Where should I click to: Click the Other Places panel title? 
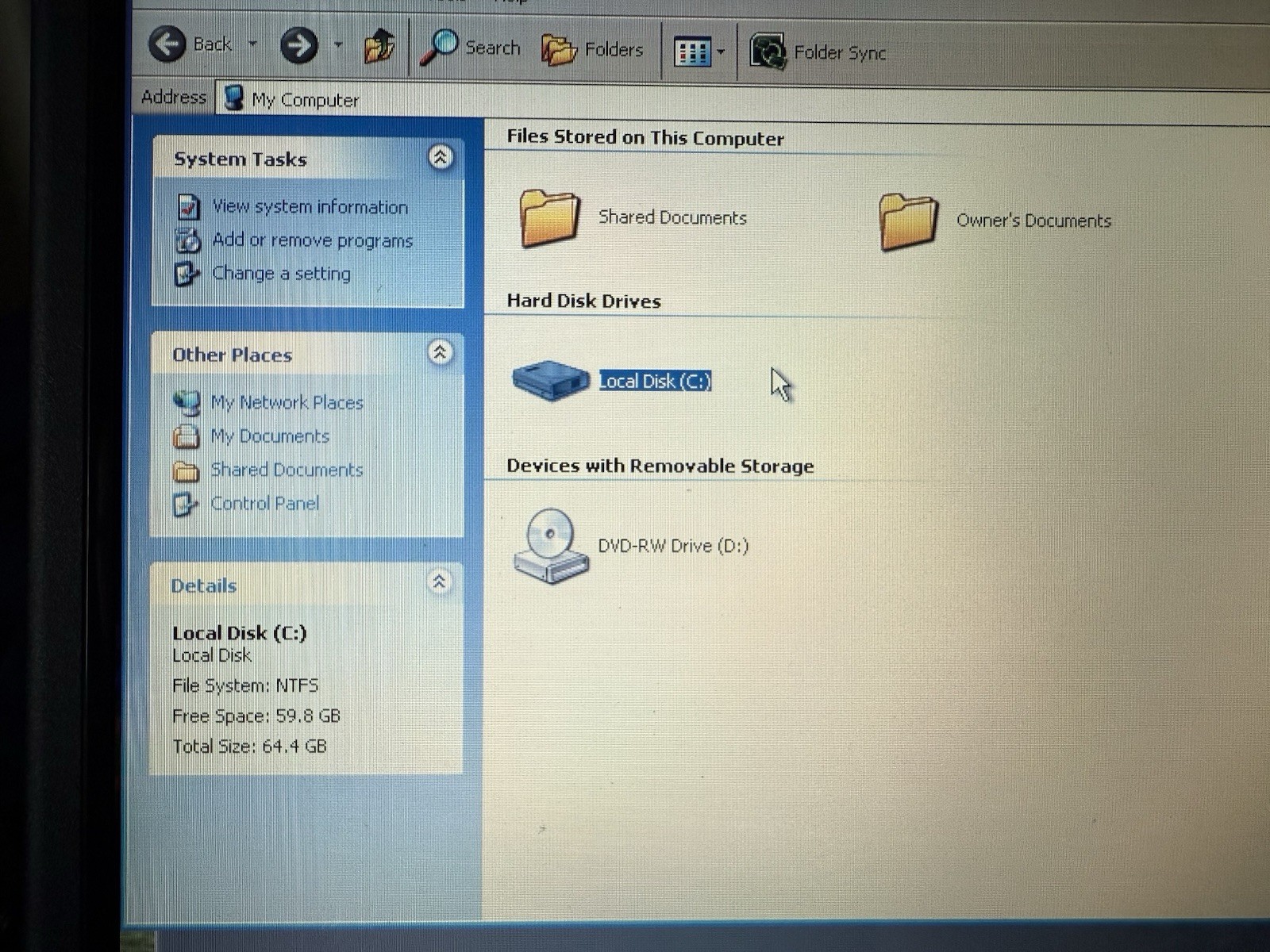(x=233, y=355)
